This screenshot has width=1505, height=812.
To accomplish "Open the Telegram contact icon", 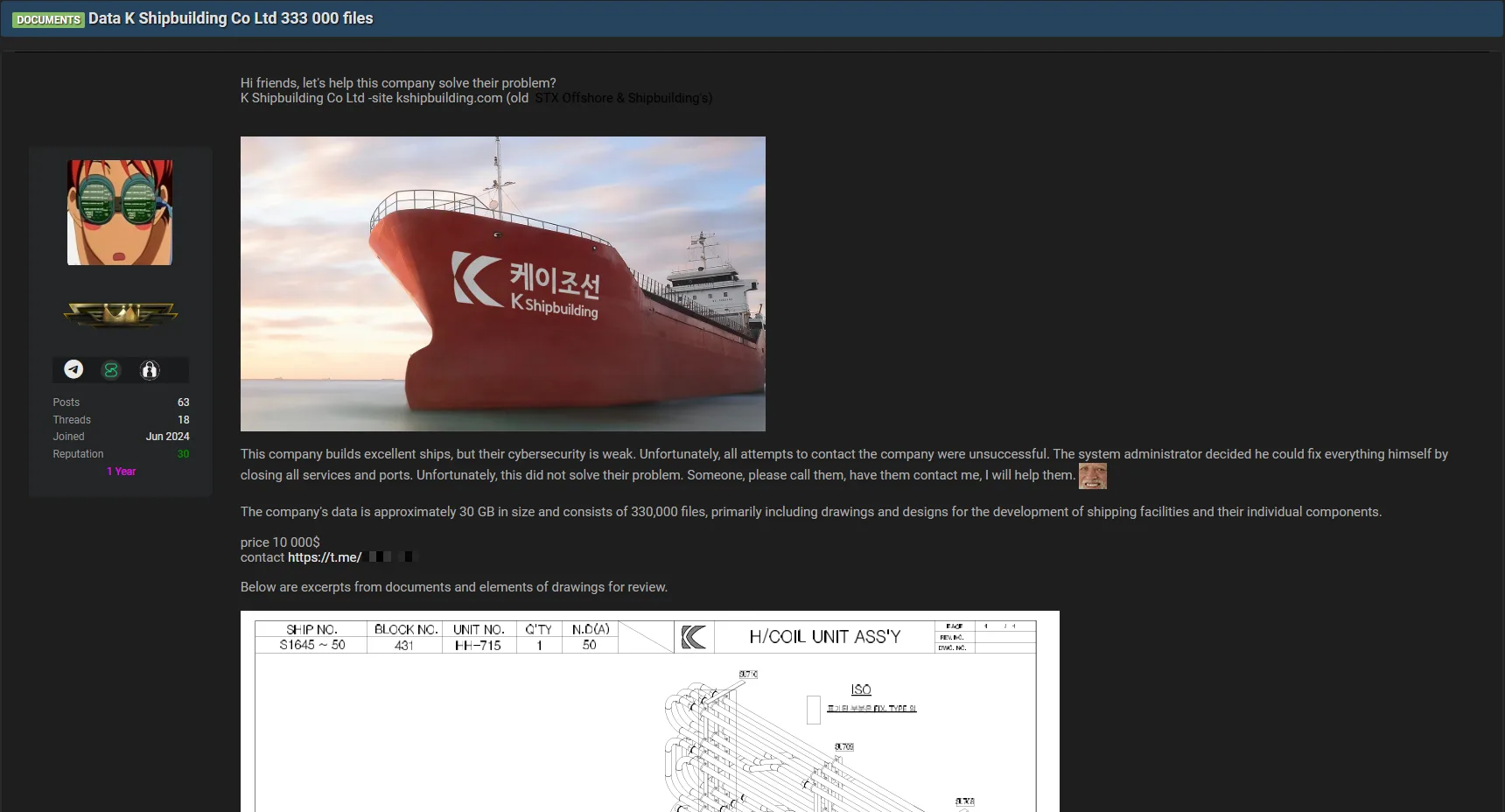I will pos(73,369).
